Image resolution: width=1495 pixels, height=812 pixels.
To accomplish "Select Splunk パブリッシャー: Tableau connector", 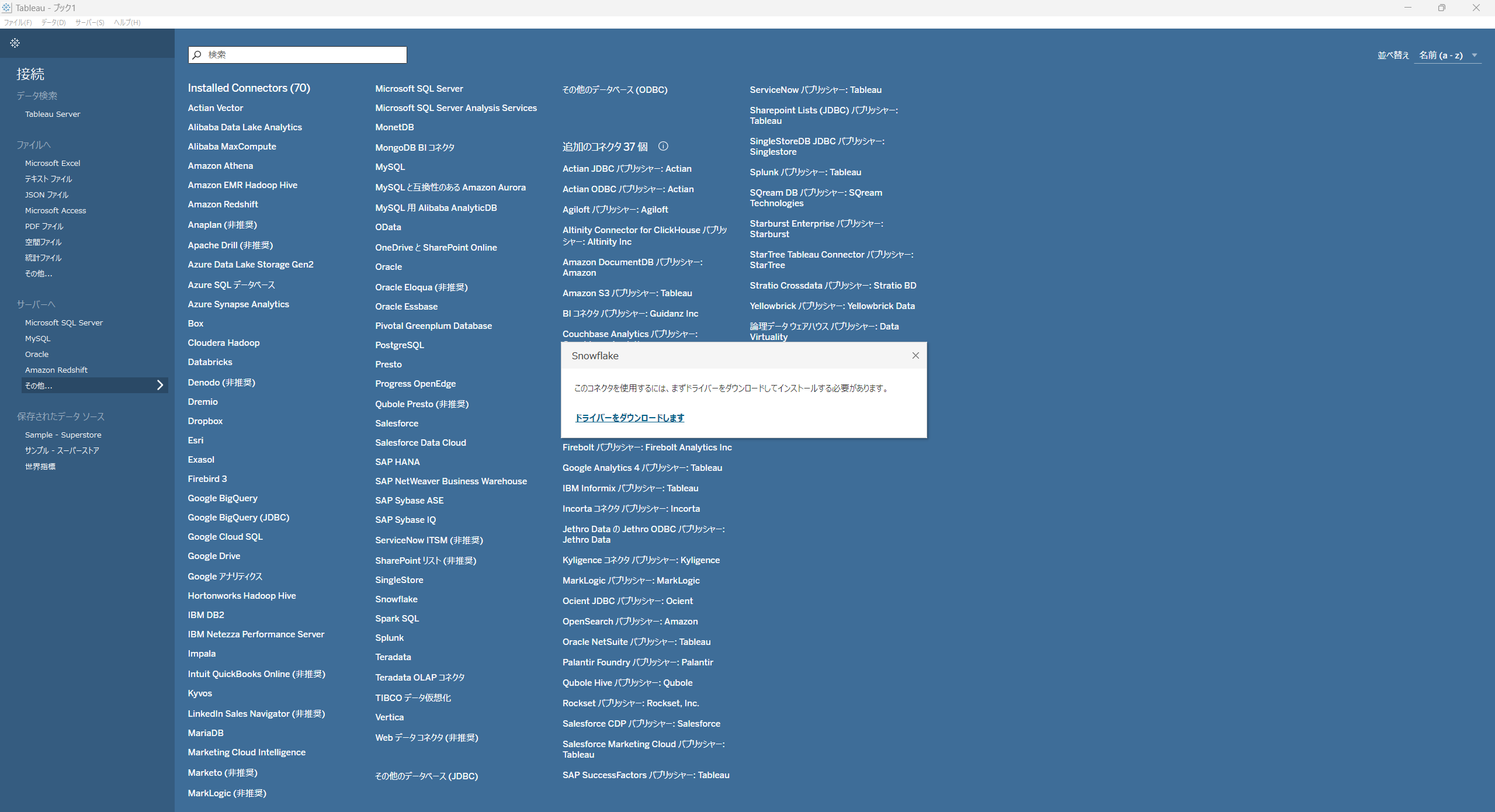I will click(805, 172).
